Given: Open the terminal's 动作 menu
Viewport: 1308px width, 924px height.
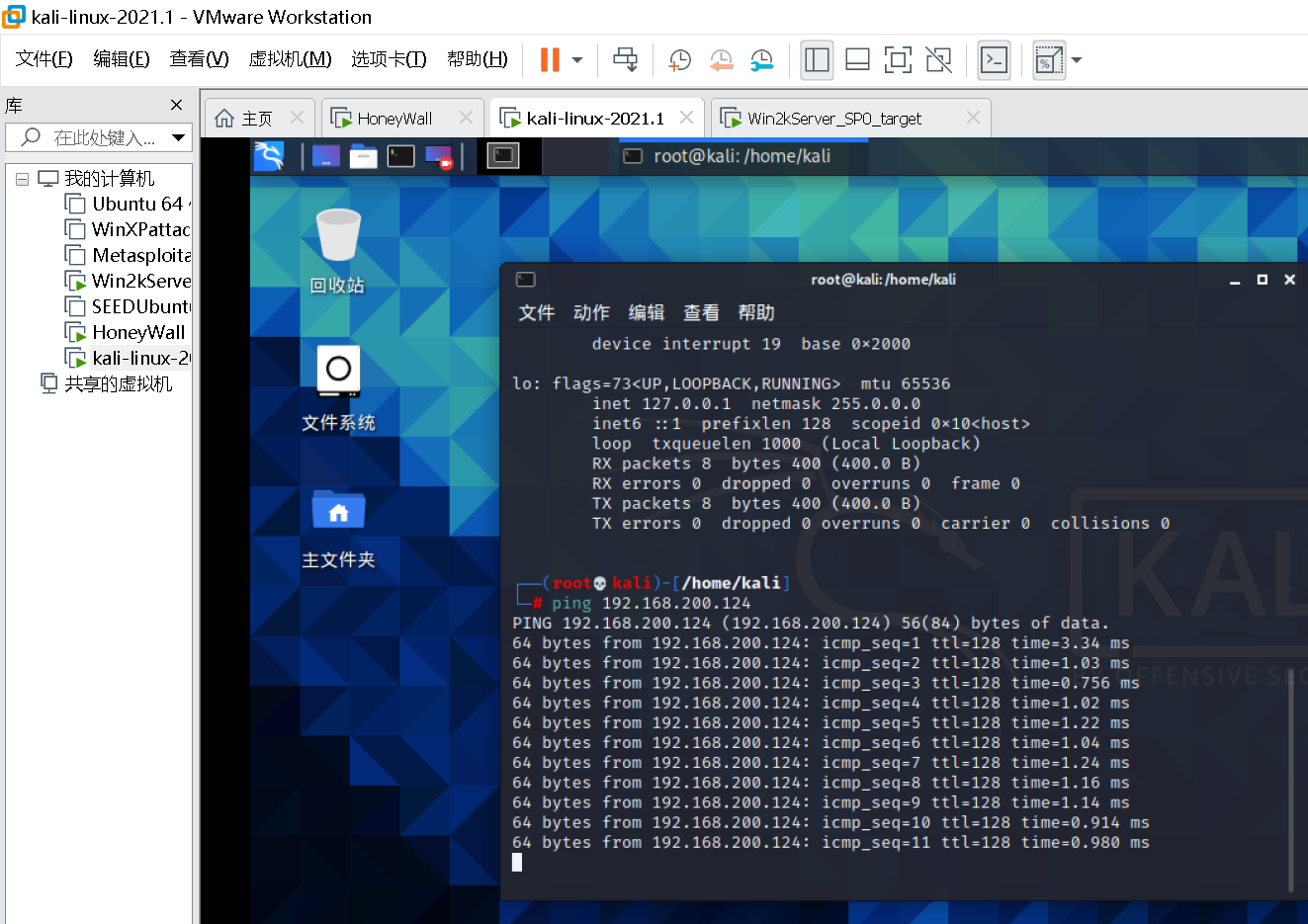Looking at the screenshot, I should [x=591, y=313].
